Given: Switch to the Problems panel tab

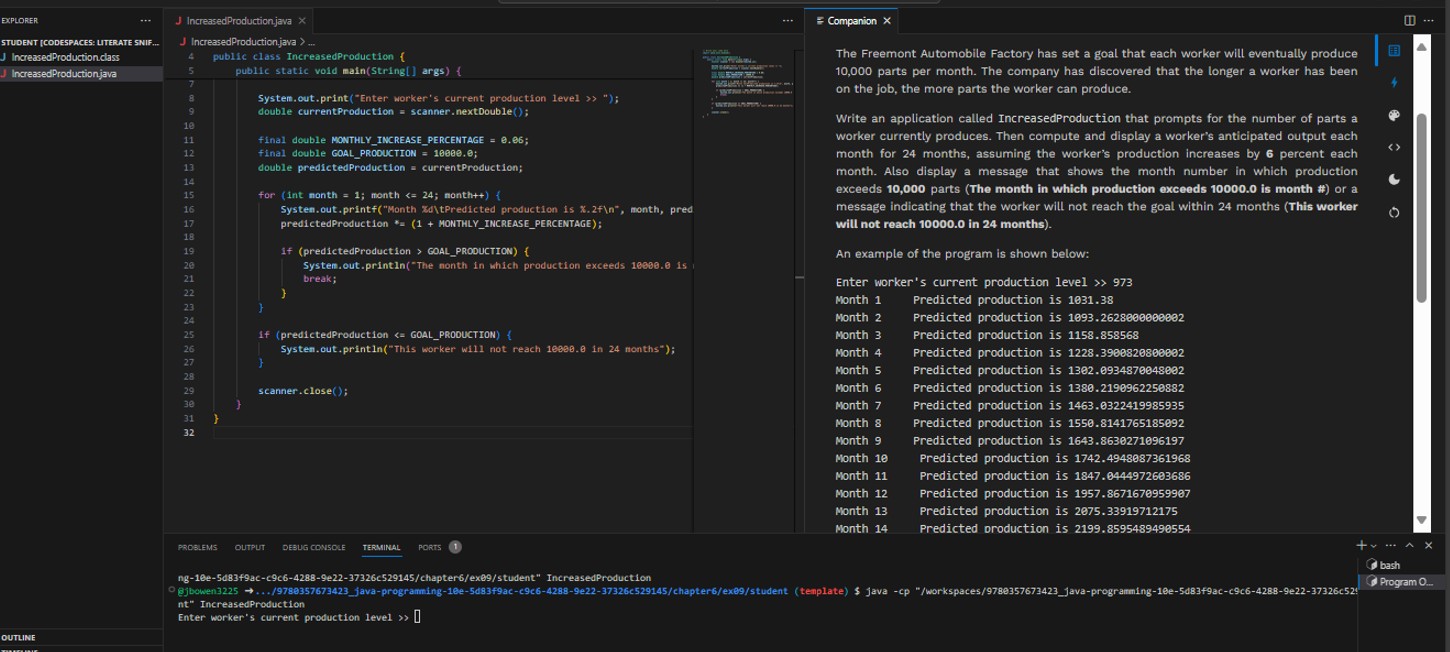Looking at the screenshot, I should (197, 548).
